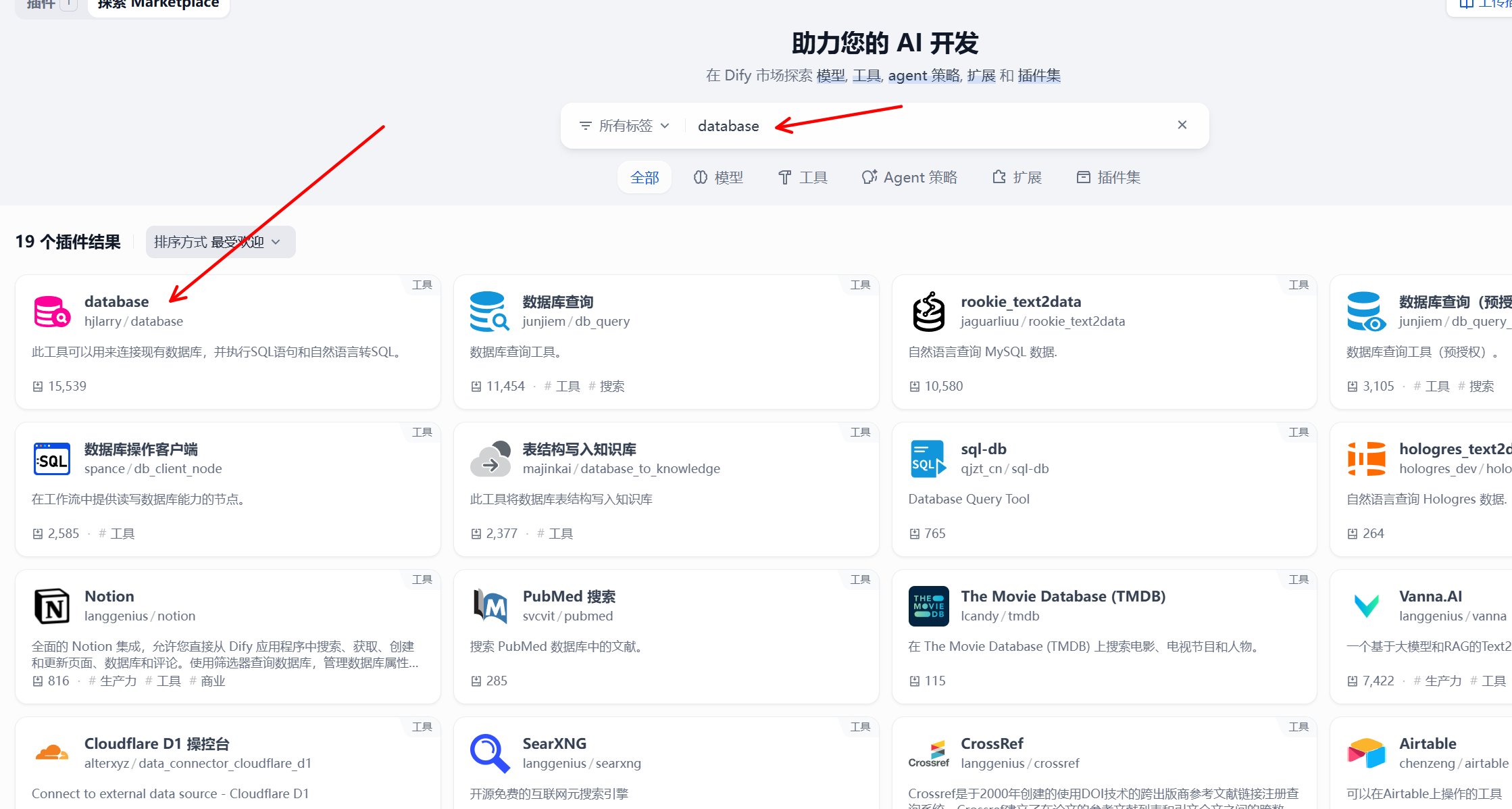Click the SQL icon of 数据库操作客户端
This screenshot has height=809, width=1512.
pos(52,460)
